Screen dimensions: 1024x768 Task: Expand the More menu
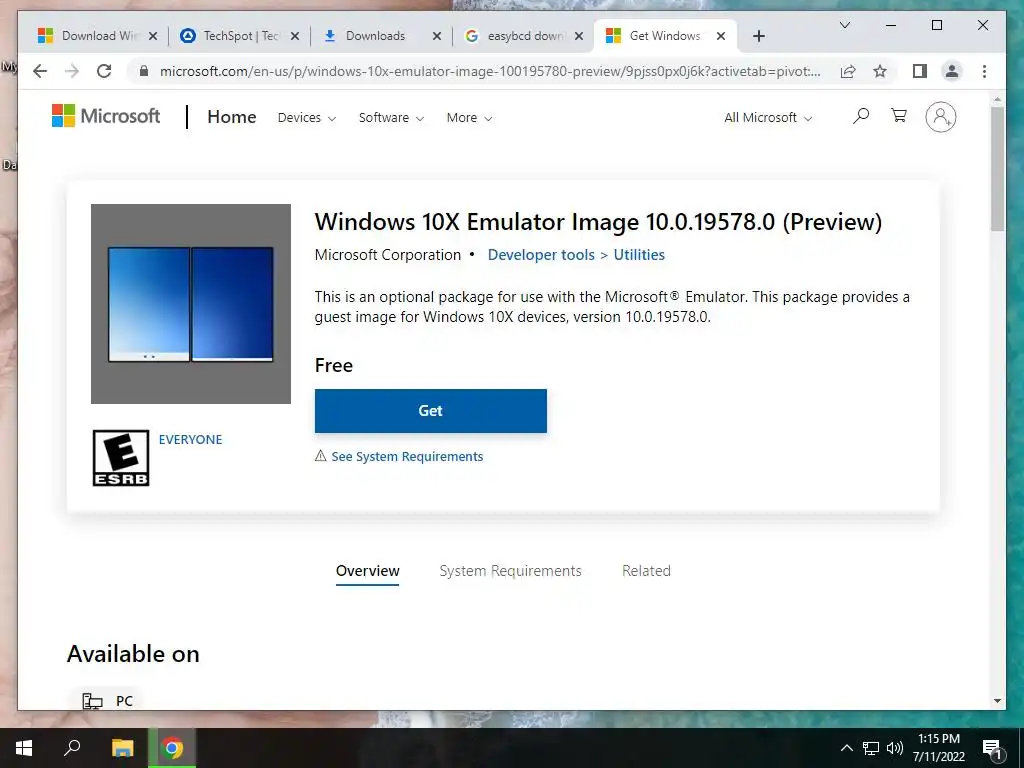pyautogui.click(x=470, y=118)
